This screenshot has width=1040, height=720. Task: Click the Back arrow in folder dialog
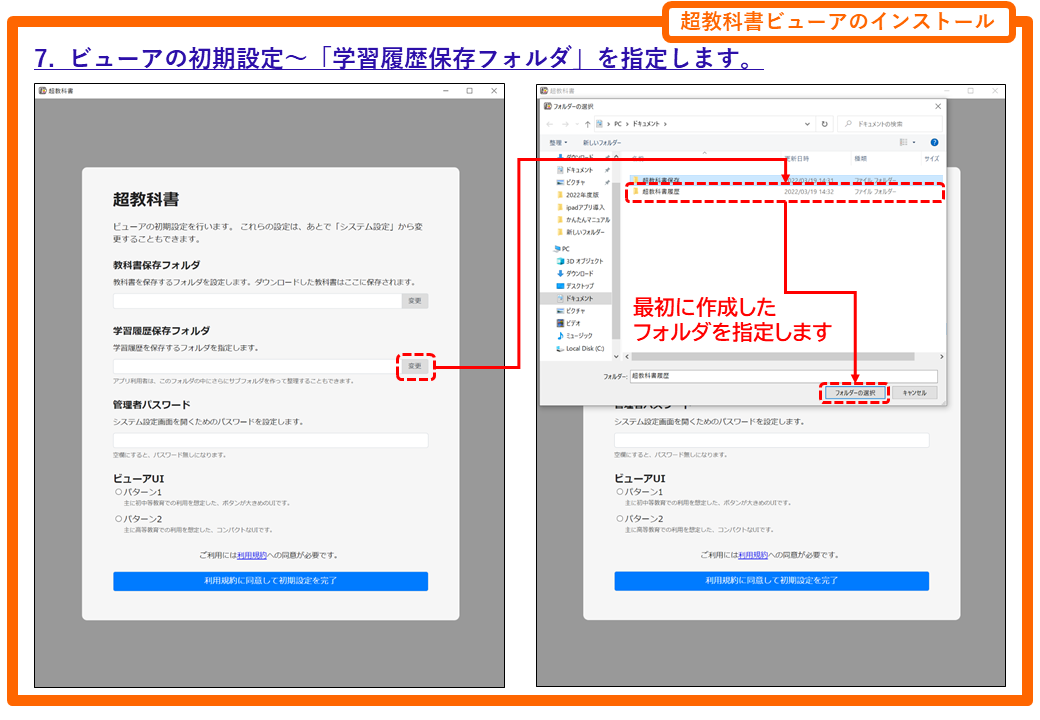tap(550, 124)
